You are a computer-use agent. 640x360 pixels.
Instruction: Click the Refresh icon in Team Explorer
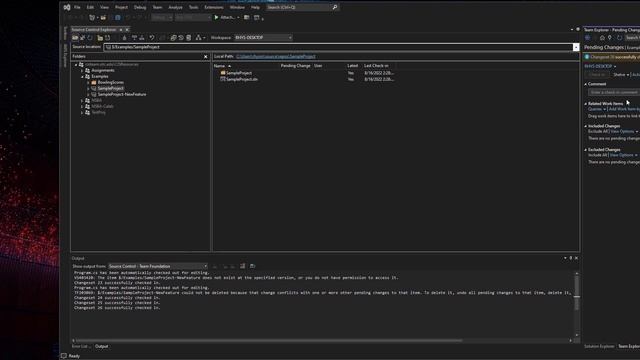tap(620, 38)
